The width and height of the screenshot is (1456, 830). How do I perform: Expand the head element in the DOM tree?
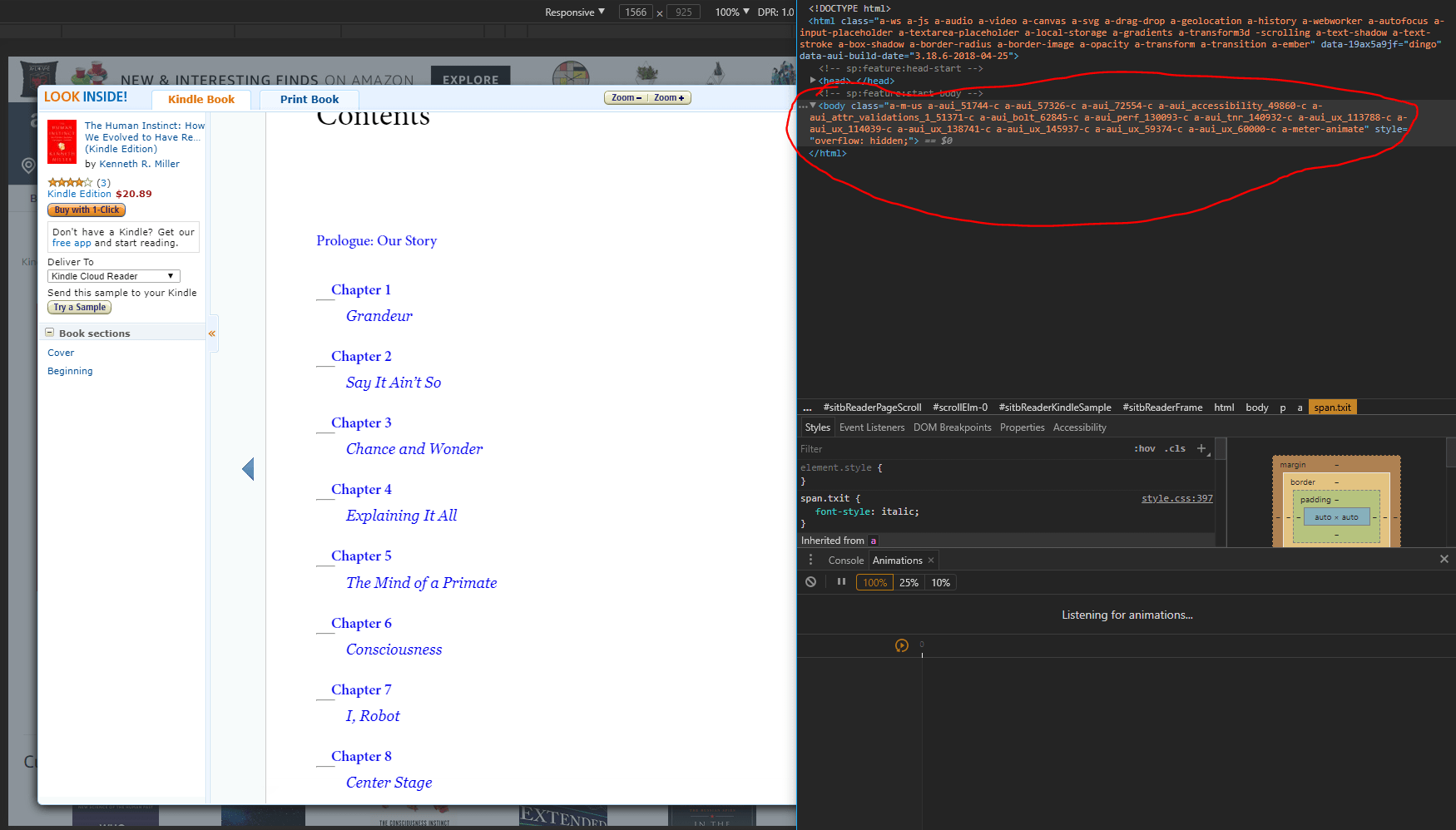pyautogui.click(x=813, y=81)
